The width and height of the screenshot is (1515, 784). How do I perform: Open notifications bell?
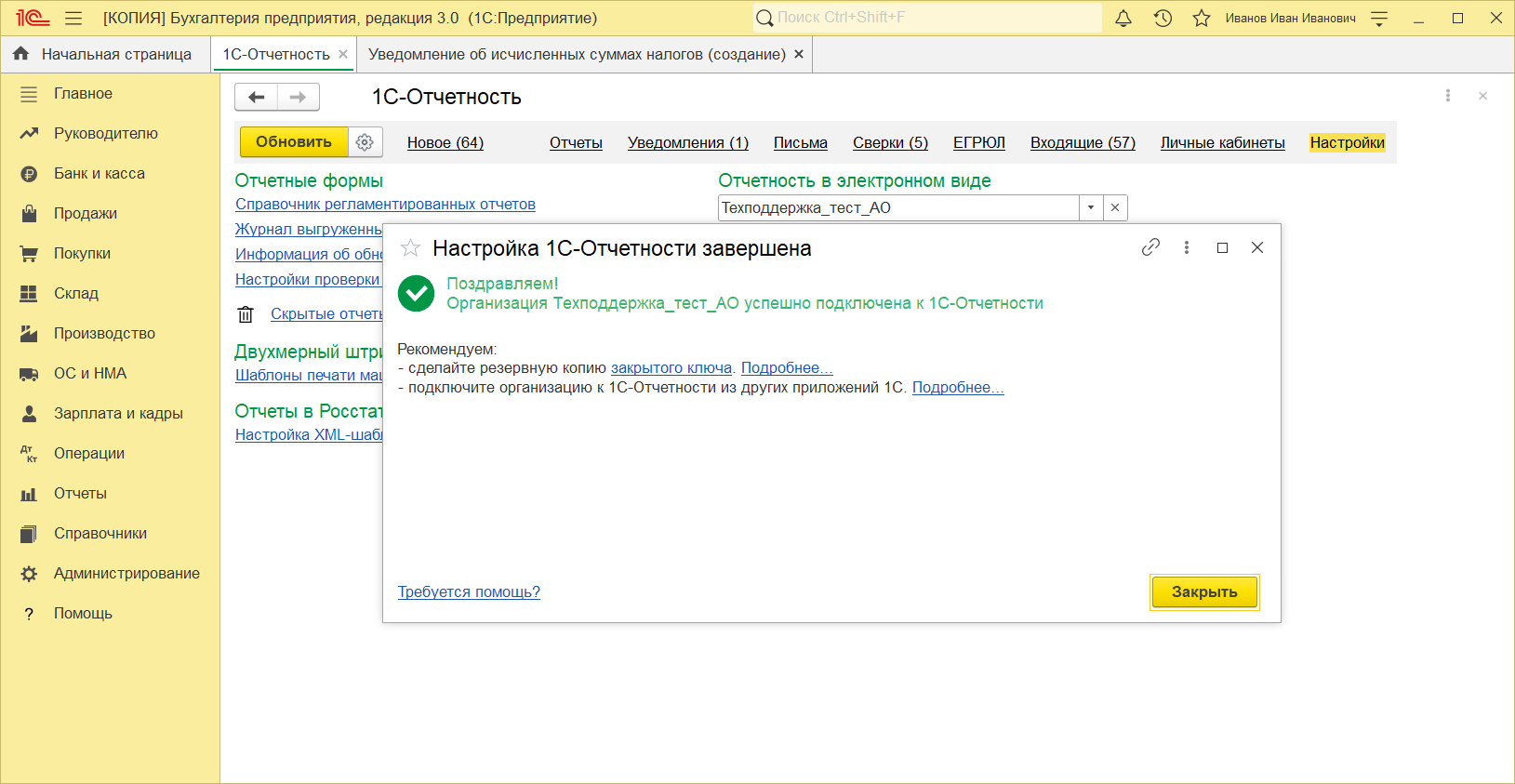pyautogui.click(x=1123, y=18)
